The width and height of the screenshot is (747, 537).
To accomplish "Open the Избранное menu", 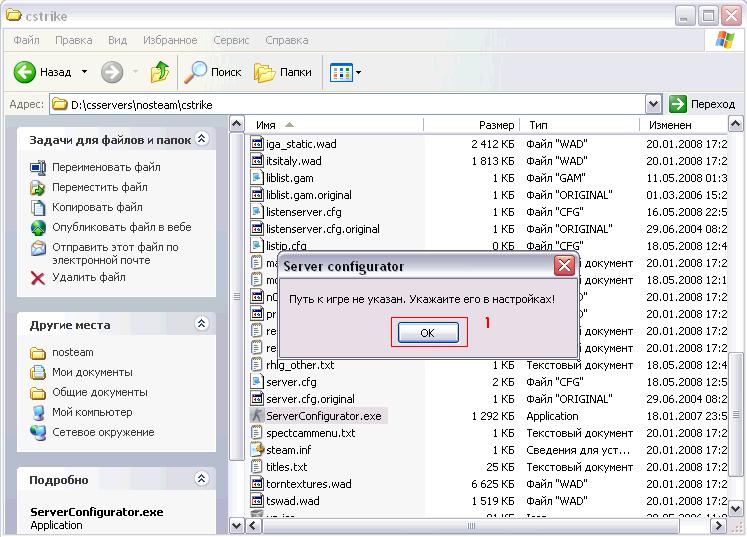I will 170,40.
